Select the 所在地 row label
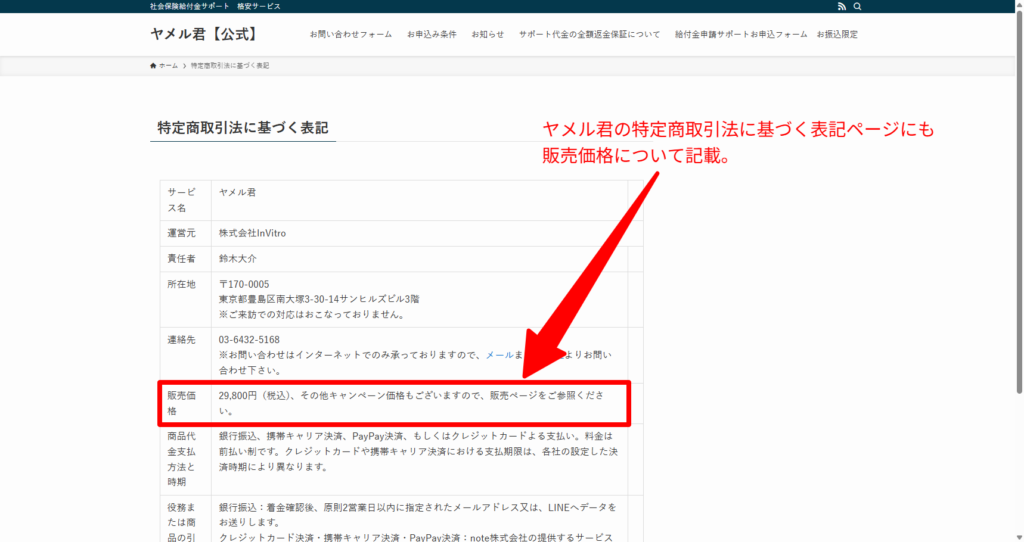 (x=182, y=284)
